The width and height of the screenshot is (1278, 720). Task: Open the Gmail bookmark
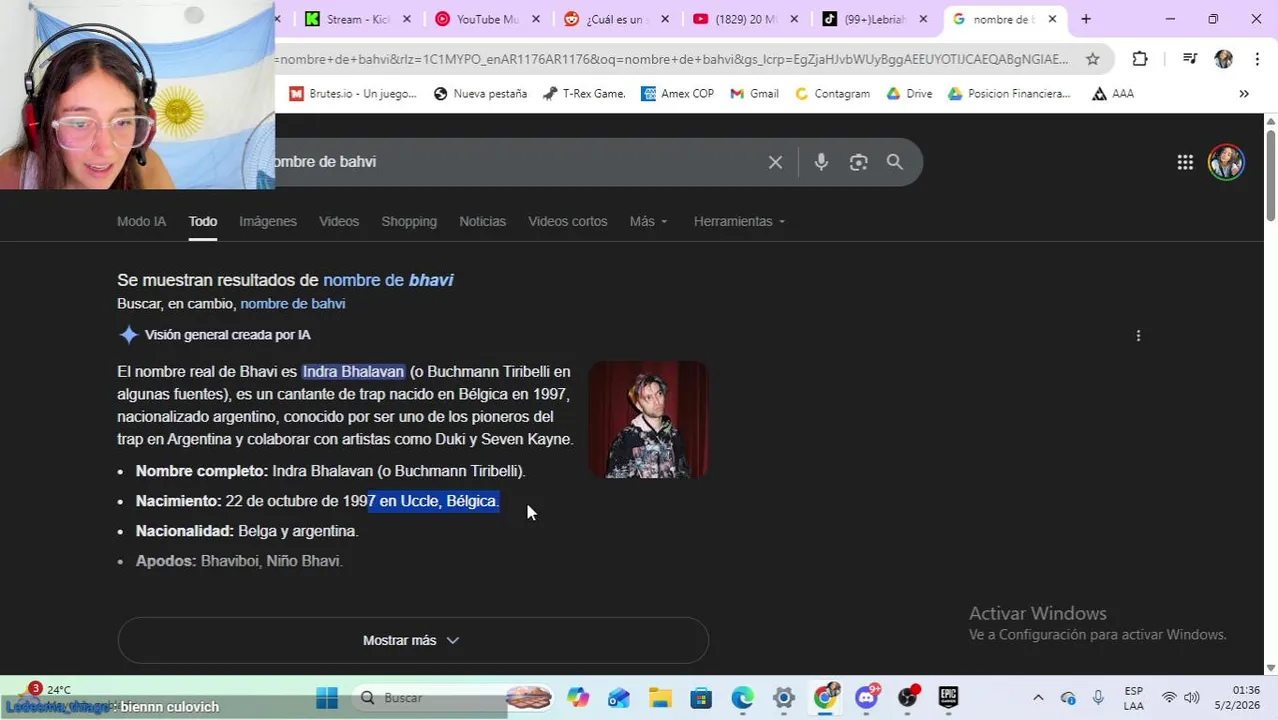click(754, 94)
